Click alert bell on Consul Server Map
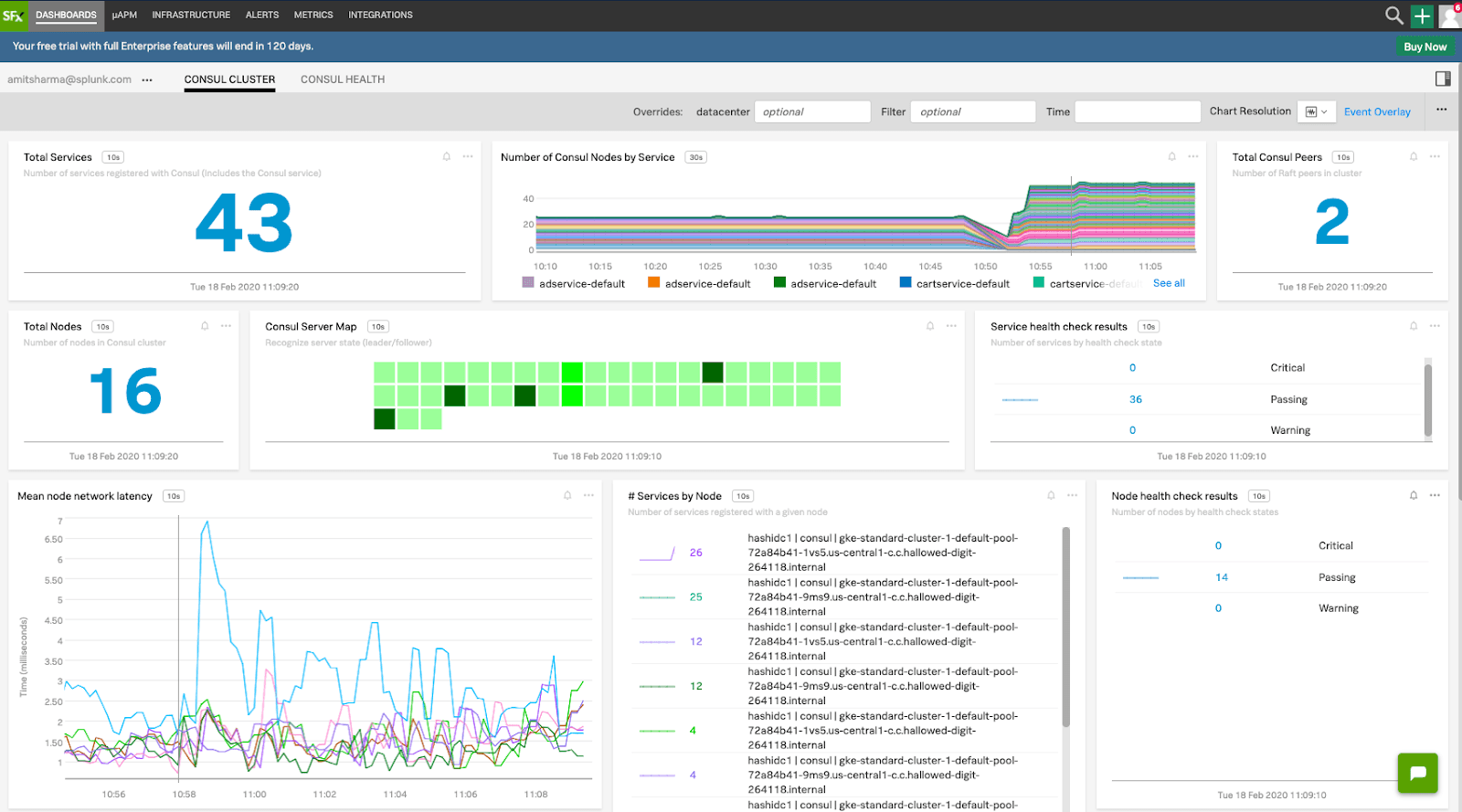The width and height of the screenshot is (1462, 812). click(930, 326)
